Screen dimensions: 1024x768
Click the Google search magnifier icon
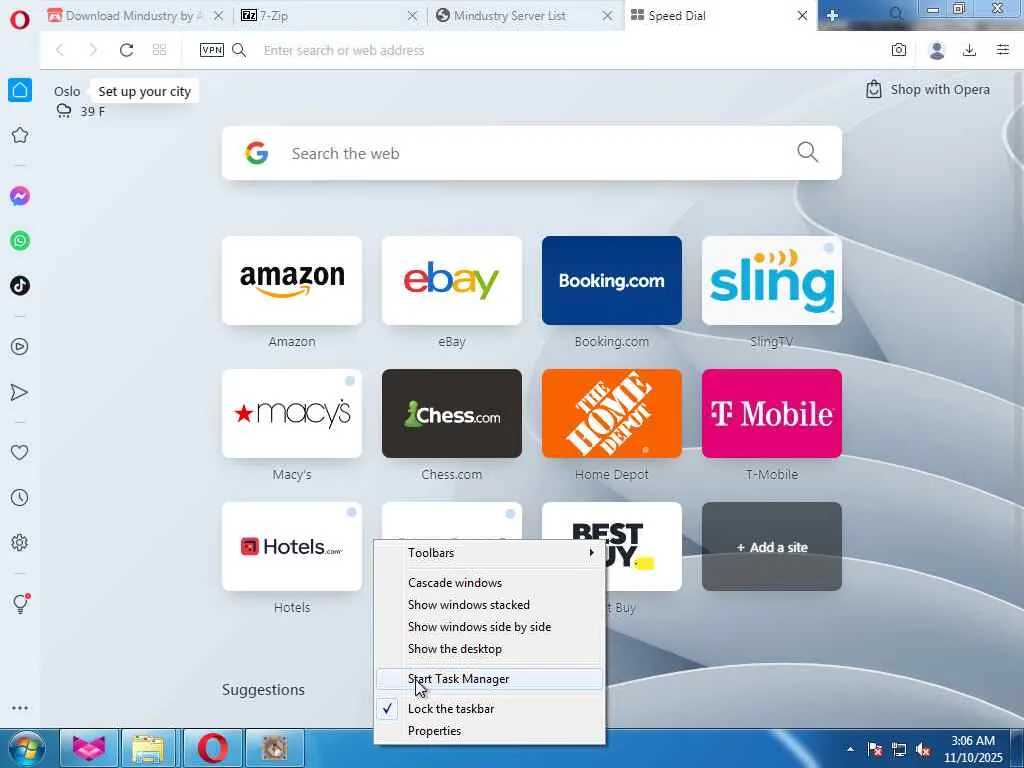pos(808,152)
